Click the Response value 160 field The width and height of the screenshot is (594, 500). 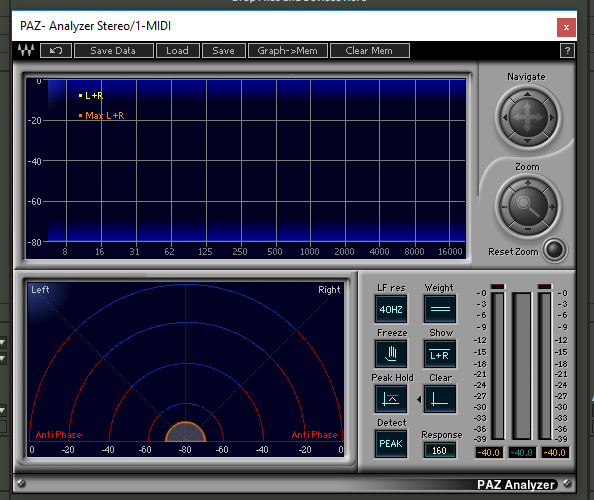(439, 450)
